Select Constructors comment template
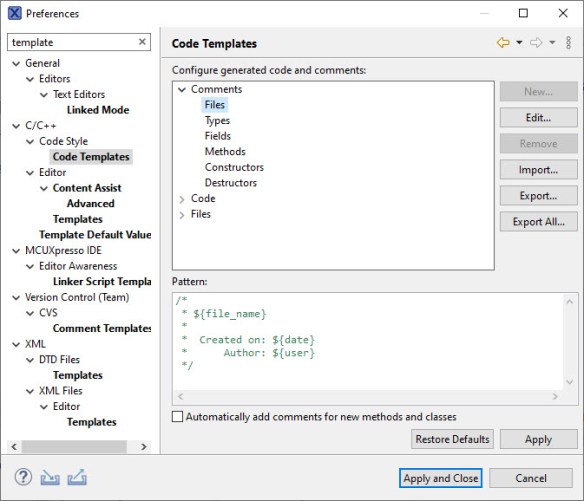The height and width of the screenshot is (501, 584). click(x=234, y=167)
